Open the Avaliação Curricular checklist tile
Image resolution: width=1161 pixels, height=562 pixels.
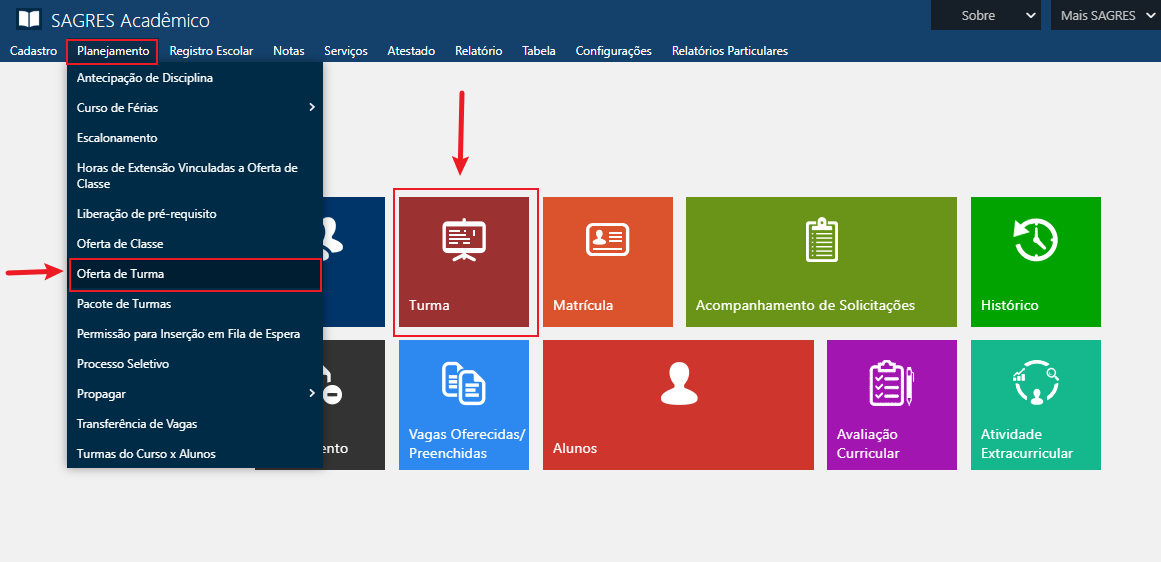pos(891,404)
